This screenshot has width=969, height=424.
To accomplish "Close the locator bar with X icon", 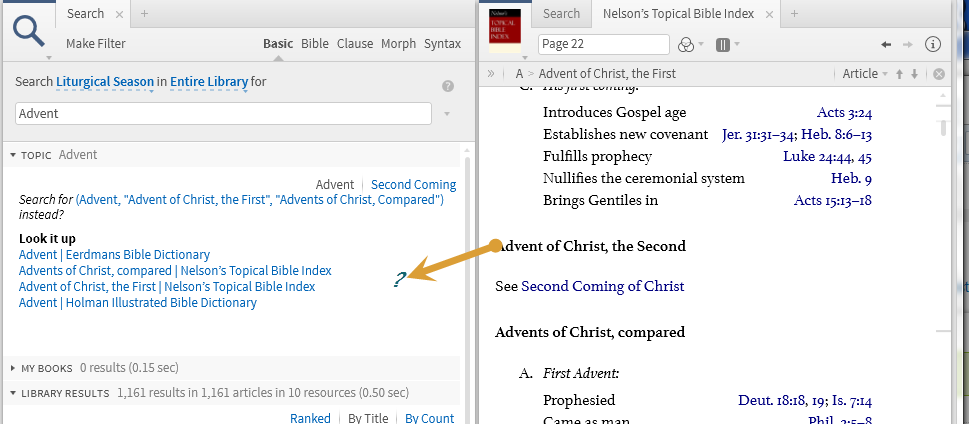I will [939, 74].
